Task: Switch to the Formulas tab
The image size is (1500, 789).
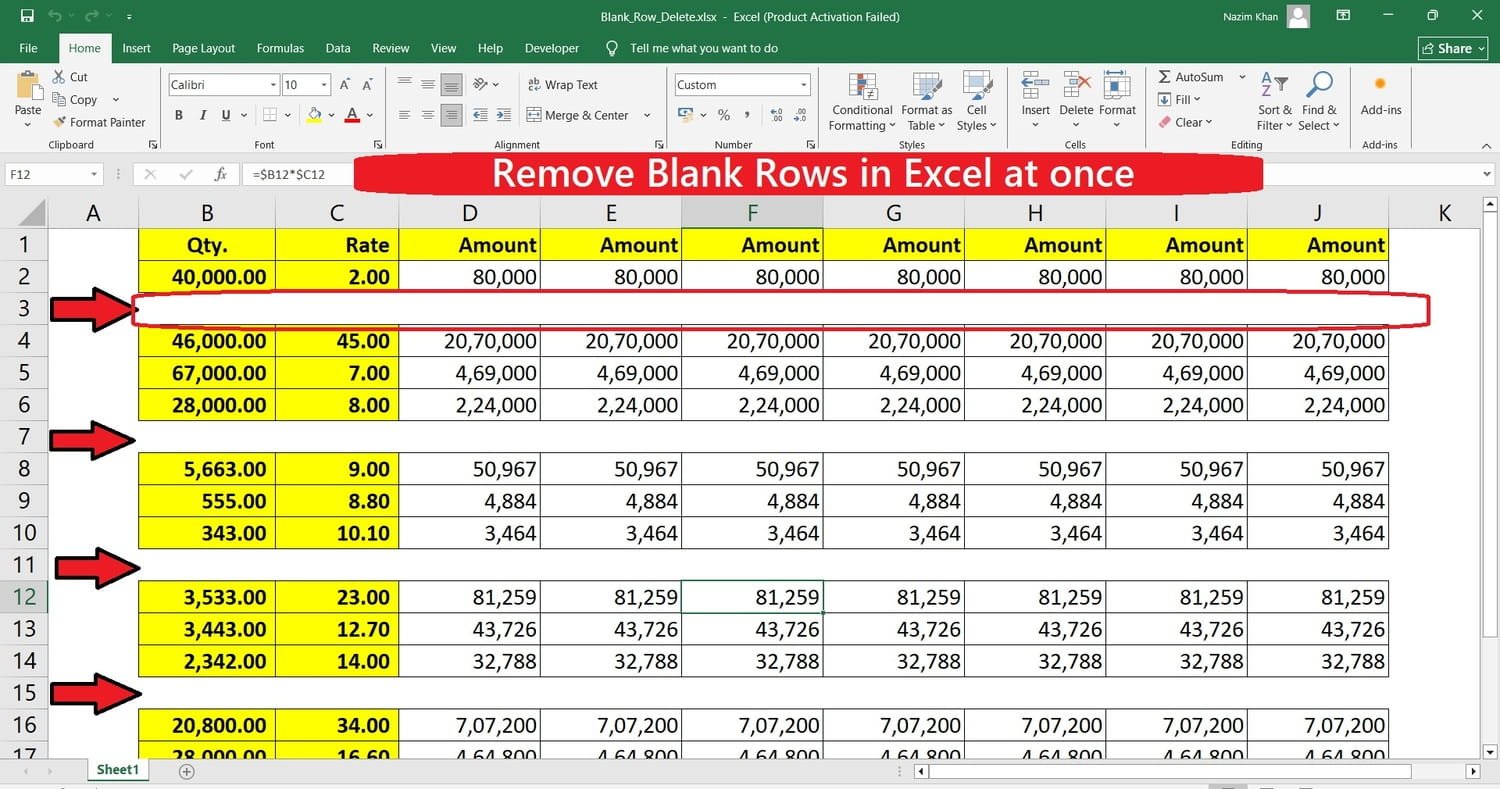Action: (x=280, y=48)
